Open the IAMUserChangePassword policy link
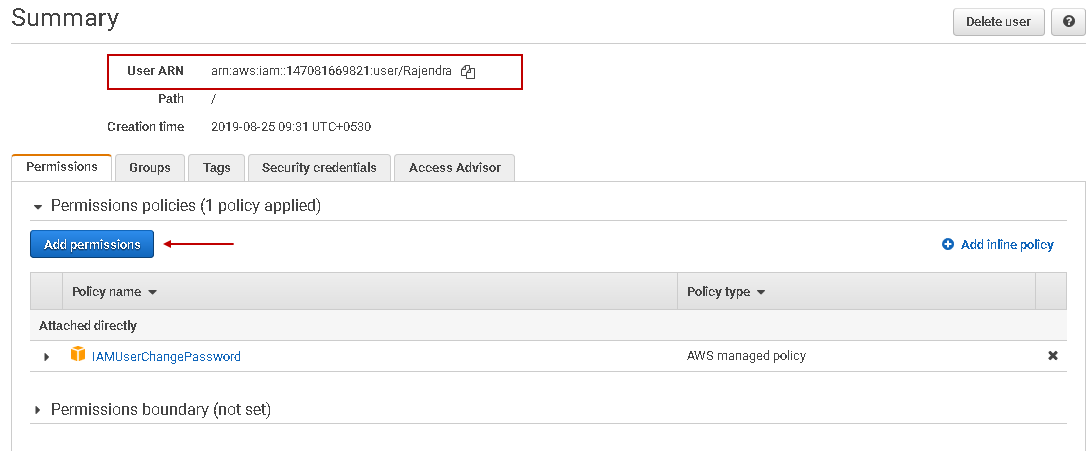 pyautogui.click(x=166, y=356)
